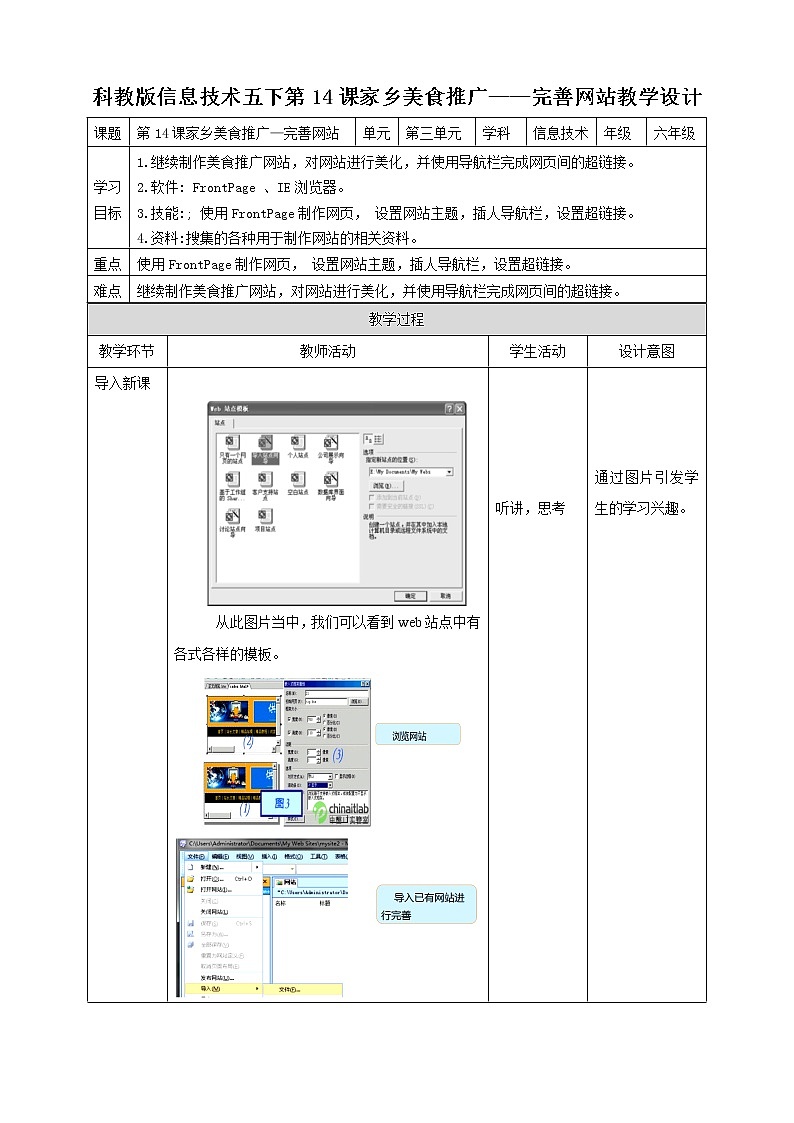Click the 课题 table cell

[108, 132]
